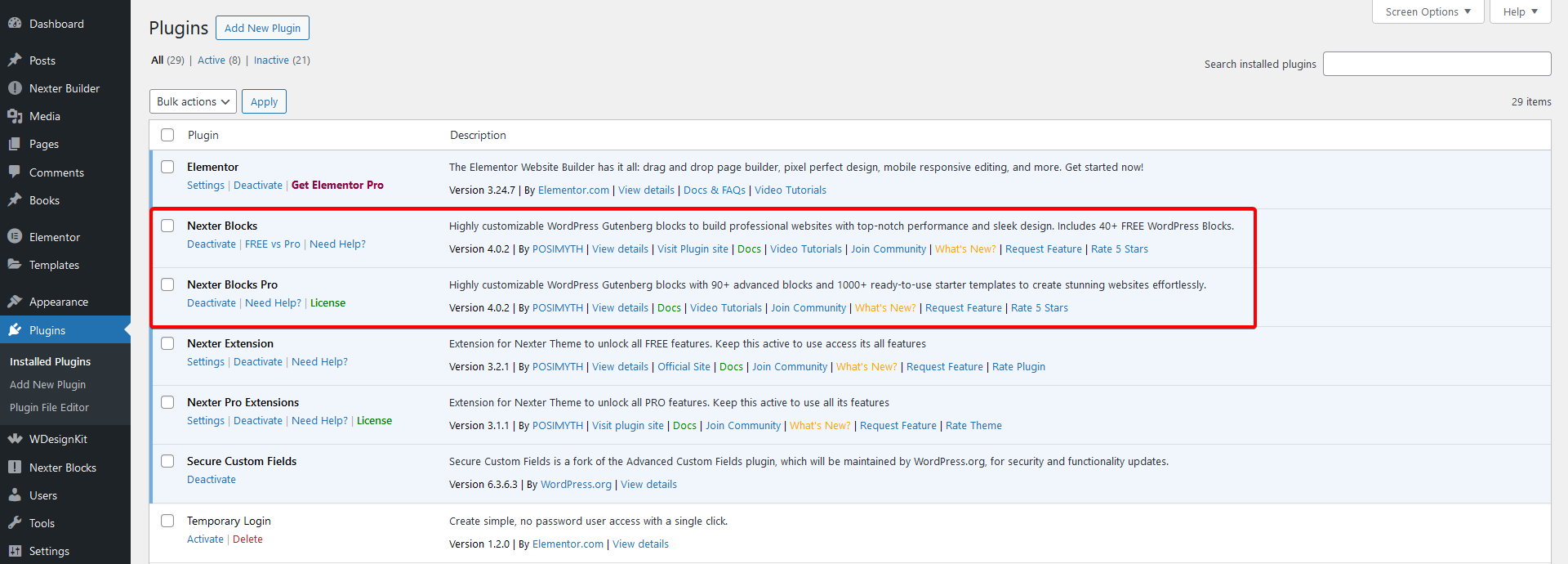Click the Posts pushpin icon
The width and height of the screenshot is (1568, 564).
click(x=15, y=60)
